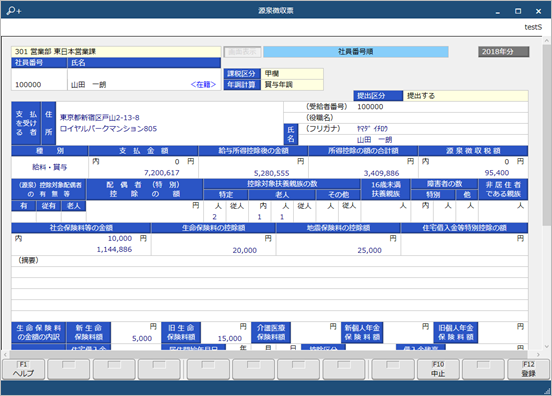Click the vertical scrollbar thumb
The height and width of the screenshot is (396, 552).
coord(546,134)
